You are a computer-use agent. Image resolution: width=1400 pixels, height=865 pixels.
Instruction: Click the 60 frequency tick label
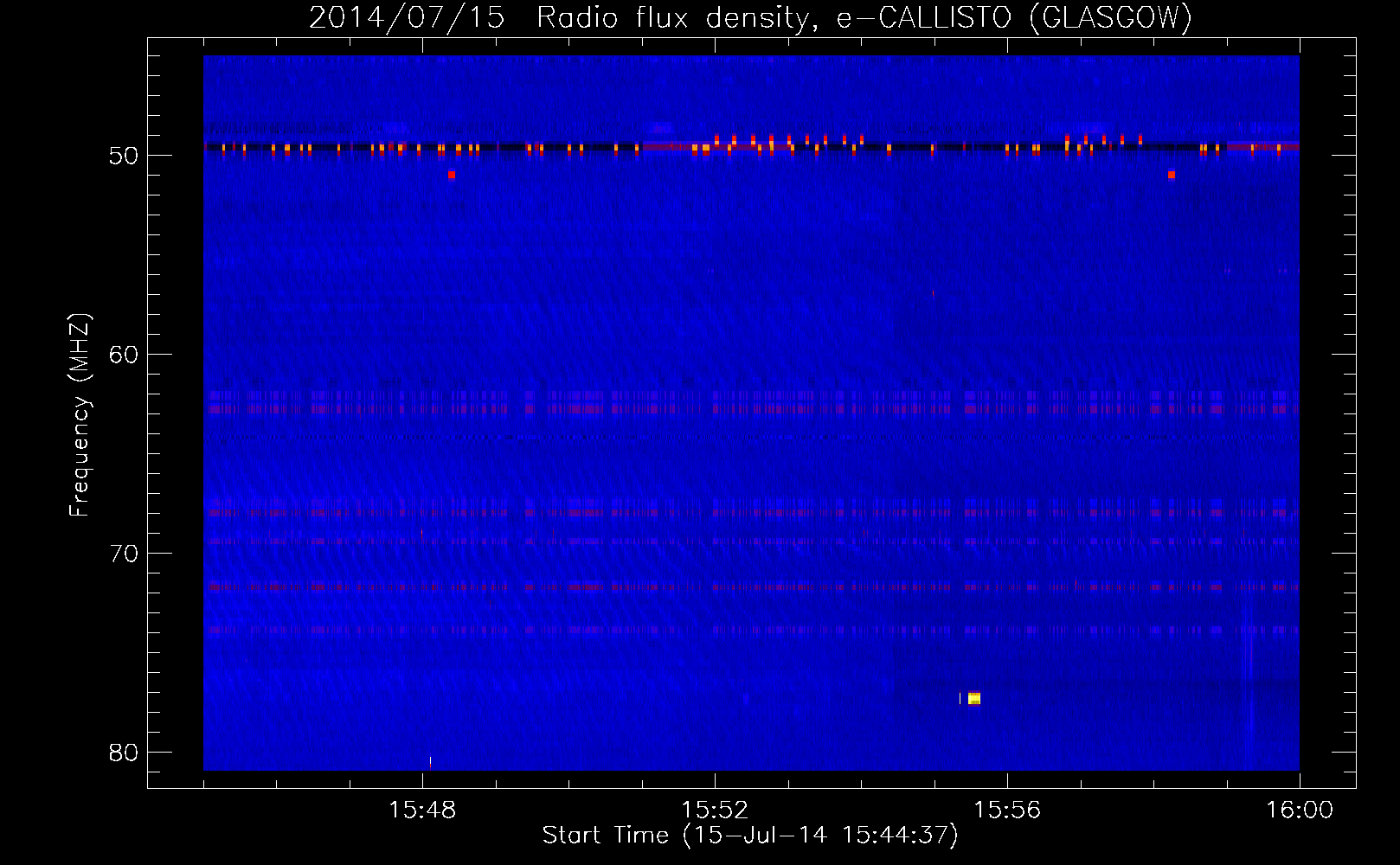point(124,355)
